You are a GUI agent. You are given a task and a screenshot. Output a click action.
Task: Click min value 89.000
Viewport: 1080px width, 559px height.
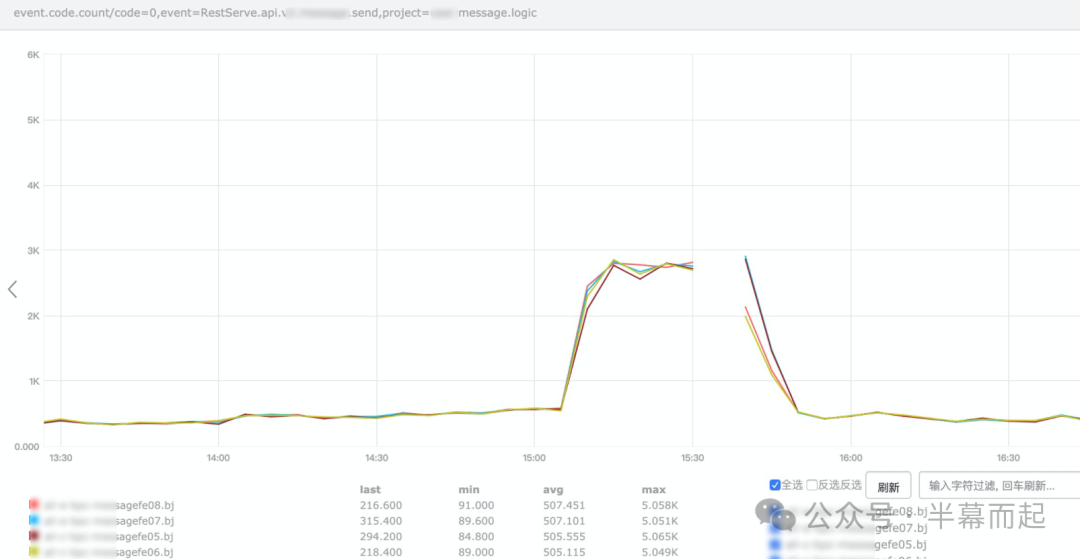pyautogui.click(x=476, y=552)
